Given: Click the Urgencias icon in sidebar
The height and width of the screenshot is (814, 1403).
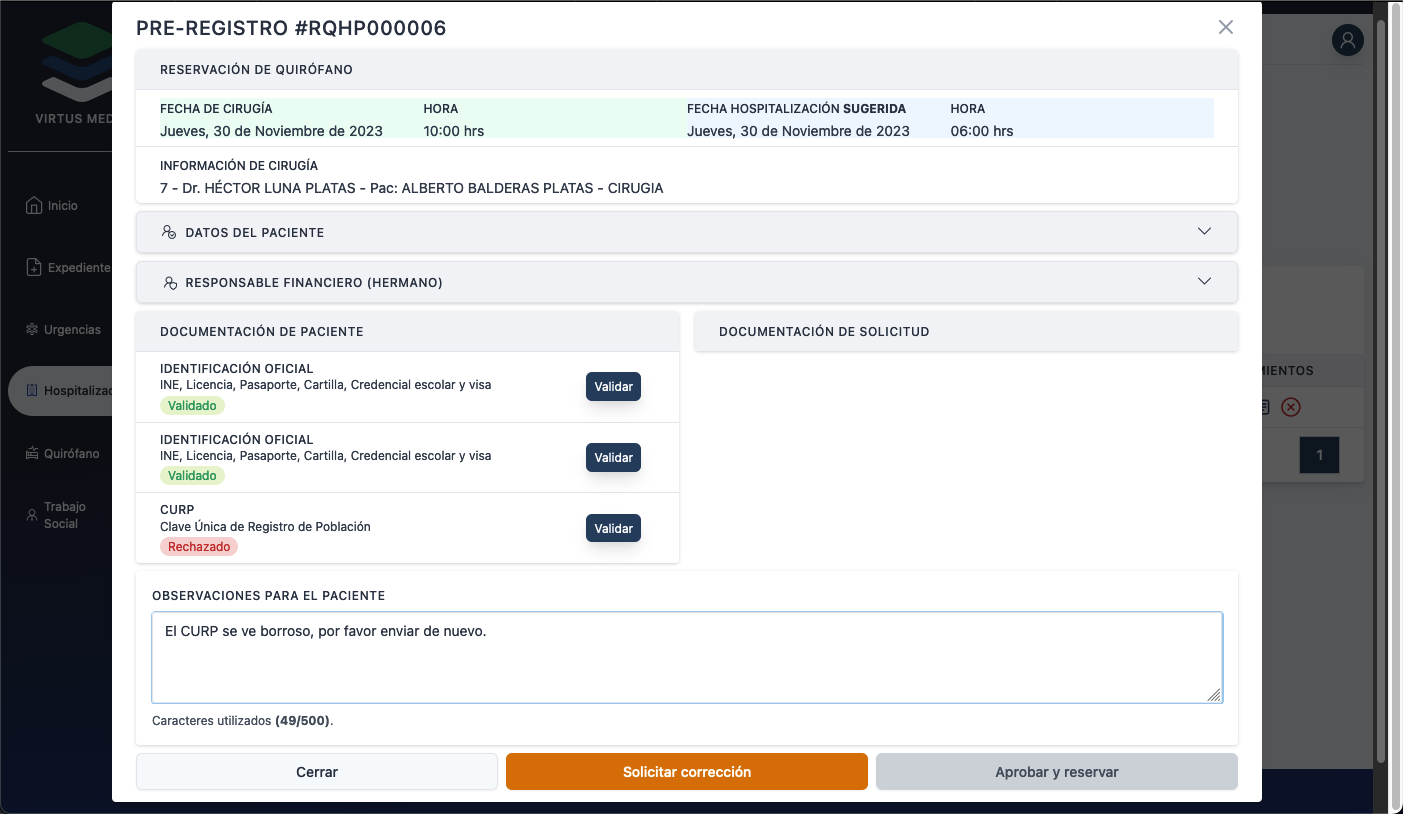Looking at the screenshot, I should (x=33, y=330).
